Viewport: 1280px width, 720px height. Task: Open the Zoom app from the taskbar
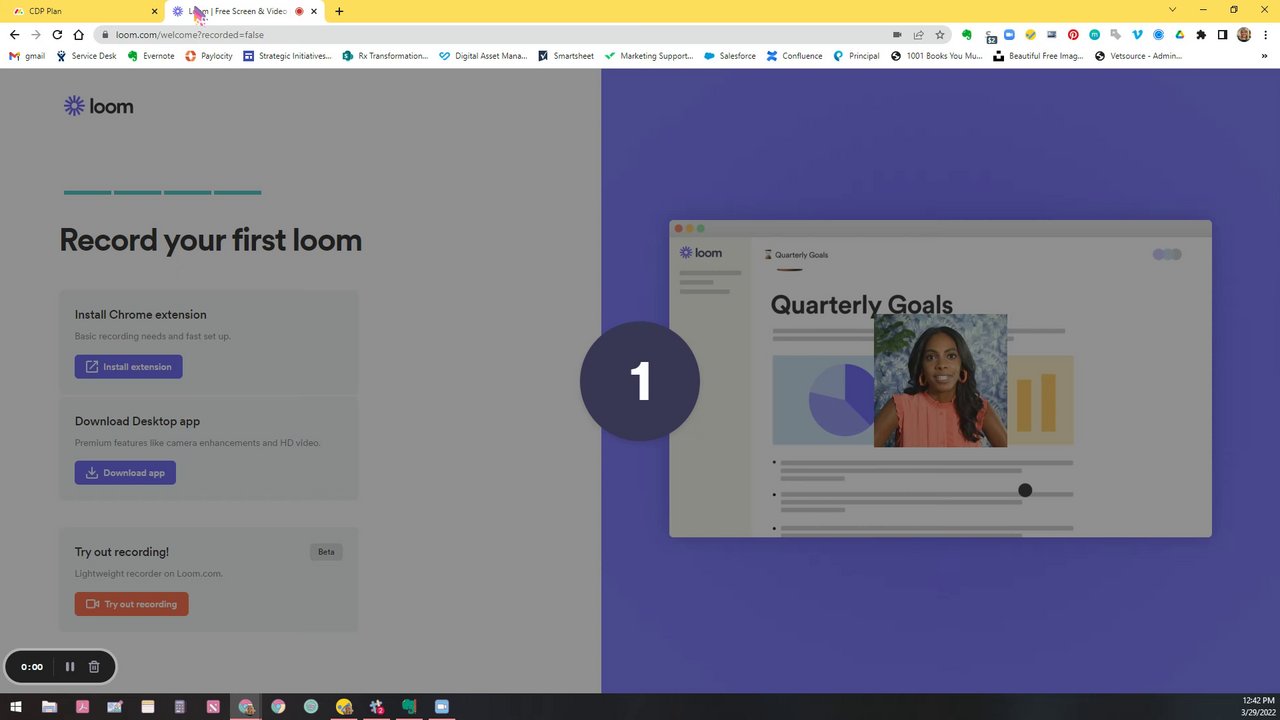pos(442,707)
